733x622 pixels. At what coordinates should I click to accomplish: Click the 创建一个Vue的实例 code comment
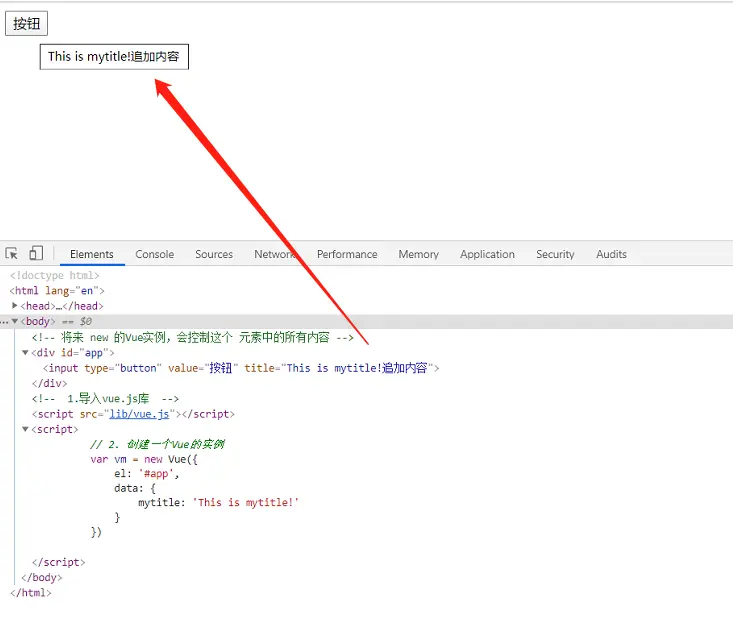click(158, 444)
